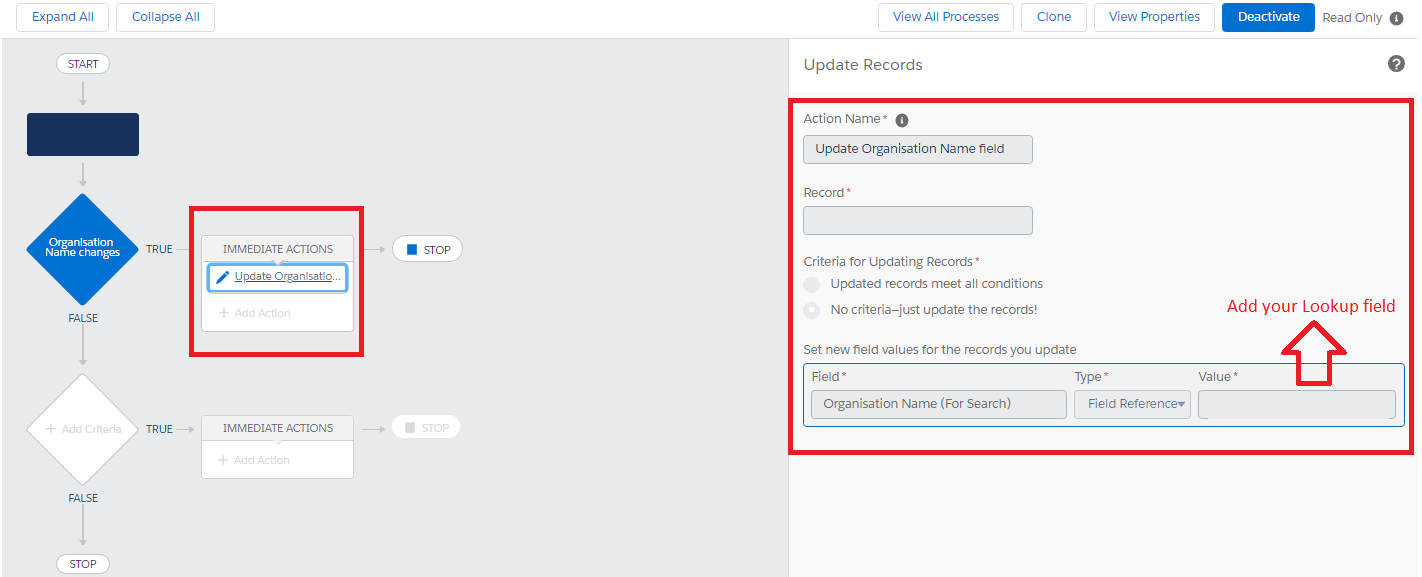Click the dark blue object node
Viewport: 1422px width, 577px height.
coord(83,134)
